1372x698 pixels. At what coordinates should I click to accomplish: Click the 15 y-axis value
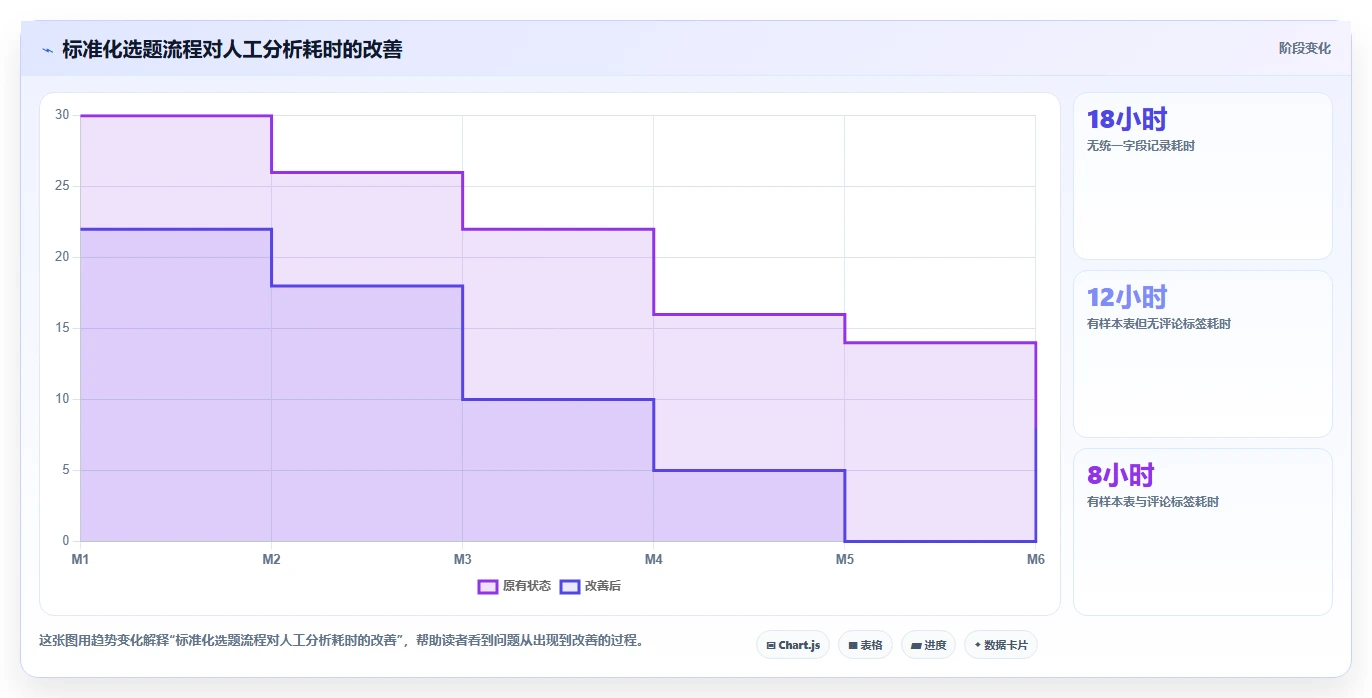(x=62, y=328)
